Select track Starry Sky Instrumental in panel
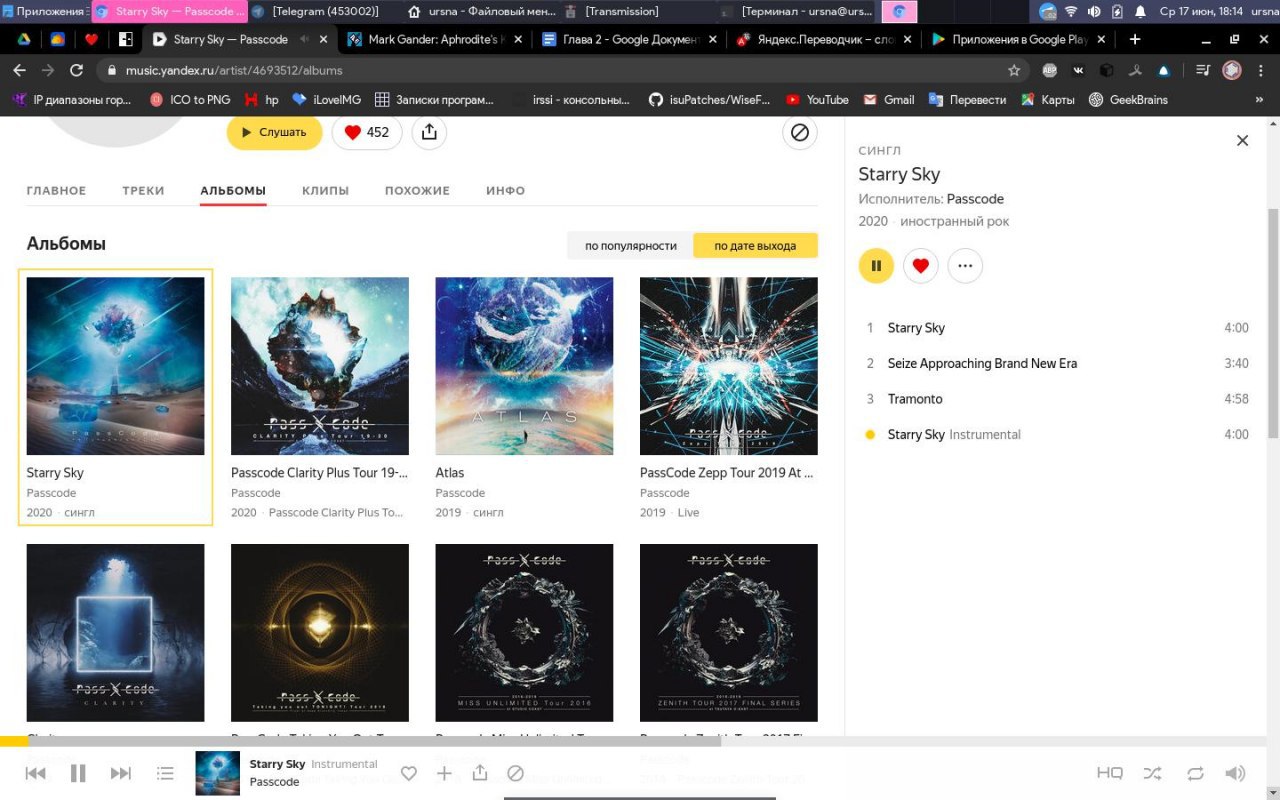Screen dimensions: 1280x800 pyautogui.click(x=1055, y=435)
